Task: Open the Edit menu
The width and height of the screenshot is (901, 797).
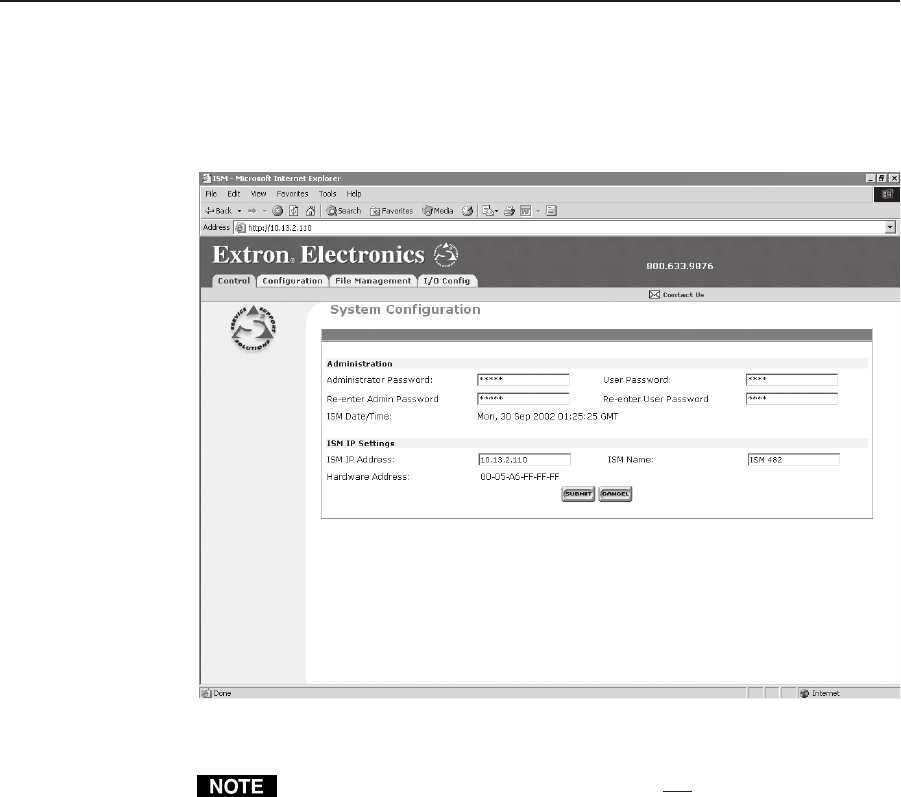Action: 233,194
